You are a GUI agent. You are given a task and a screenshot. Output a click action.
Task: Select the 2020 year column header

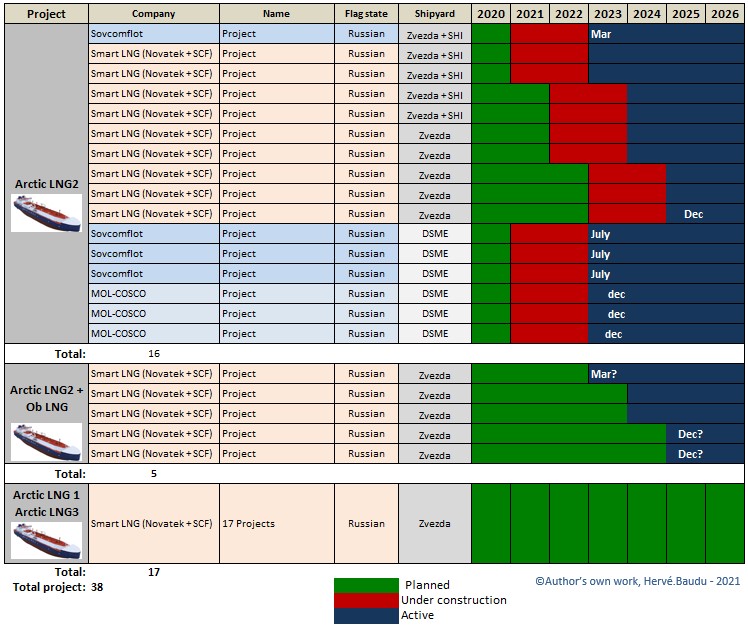point(490,14)
